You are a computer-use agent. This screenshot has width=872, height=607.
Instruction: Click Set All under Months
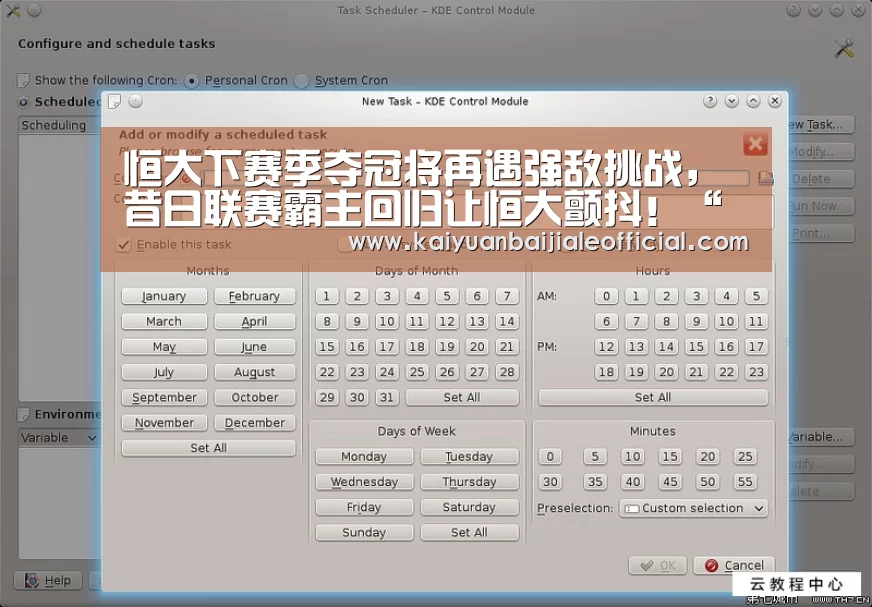209,448
